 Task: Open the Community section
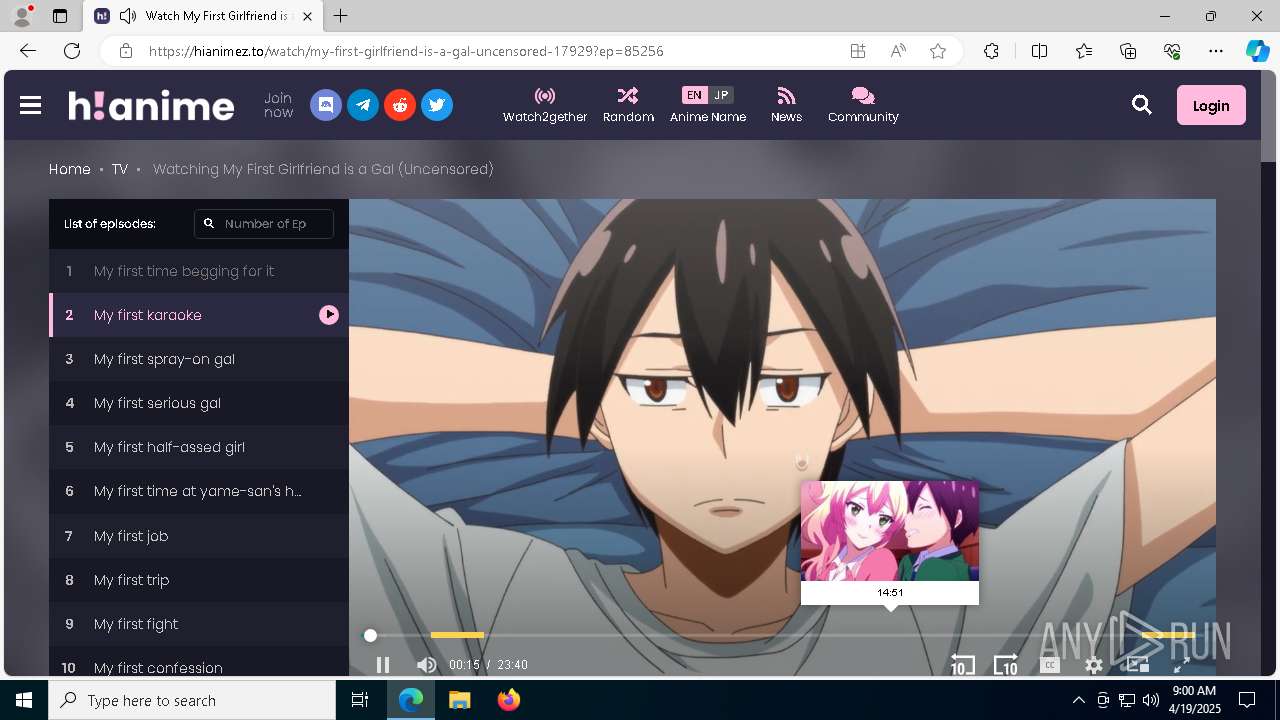click(863, 105)
